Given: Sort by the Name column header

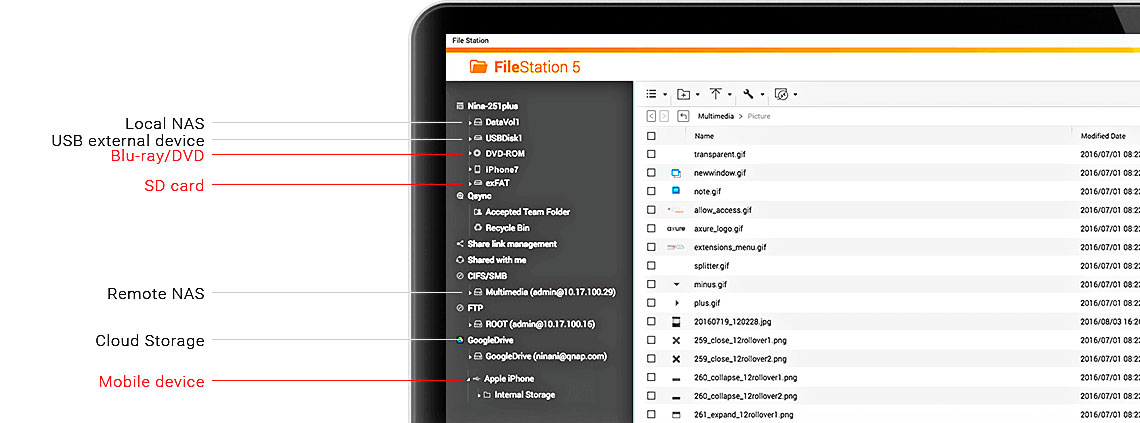Looking at the screenshot, I should pos(705,135).
